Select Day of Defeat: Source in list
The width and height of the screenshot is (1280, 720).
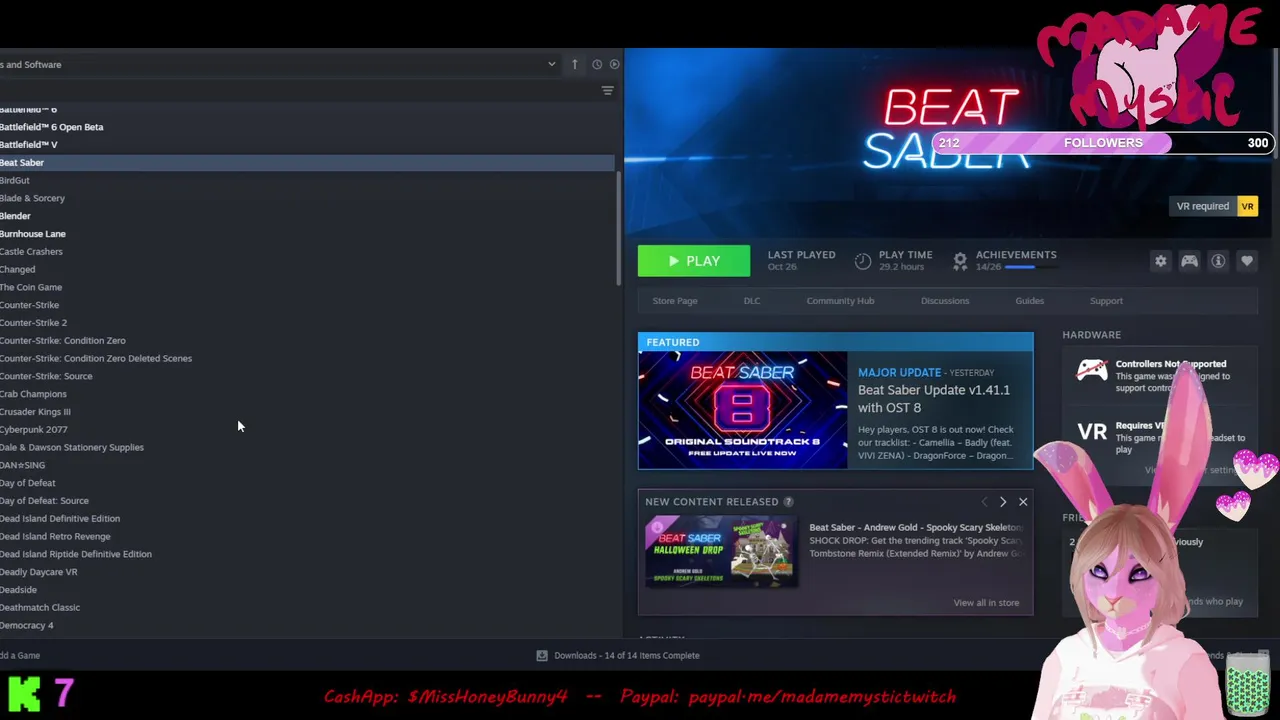click(x=307, y=501)
